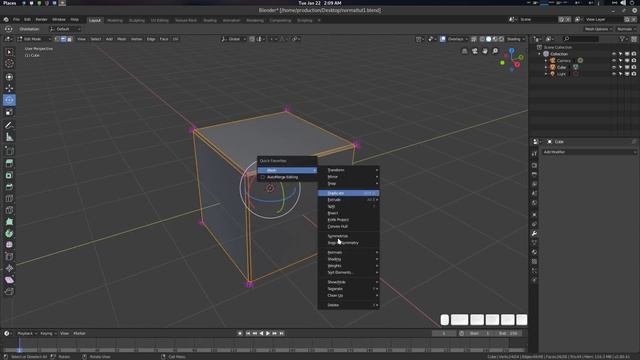640x360 pixels.
Task: Jump to the timeline end frame
Action: coord(282,333)
